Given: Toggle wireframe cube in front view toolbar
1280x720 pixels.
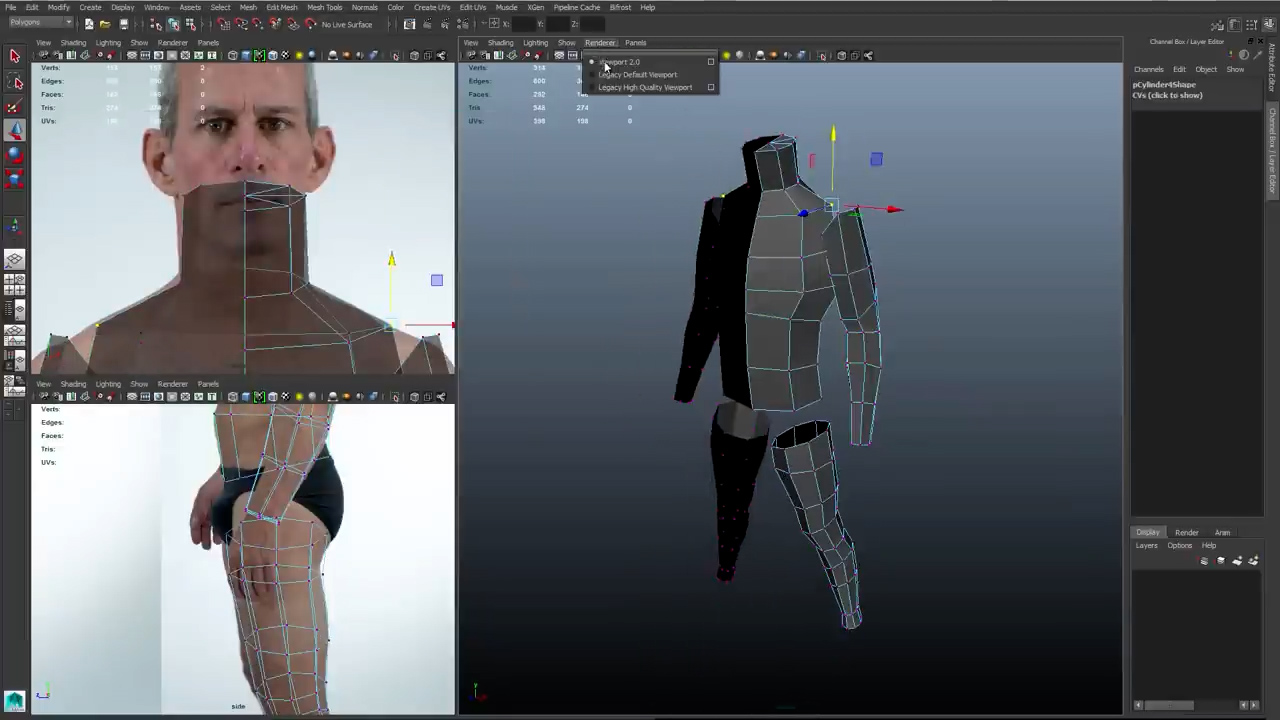Looking at the screenshot, I should pyautogui.click(x=233, y=55).
